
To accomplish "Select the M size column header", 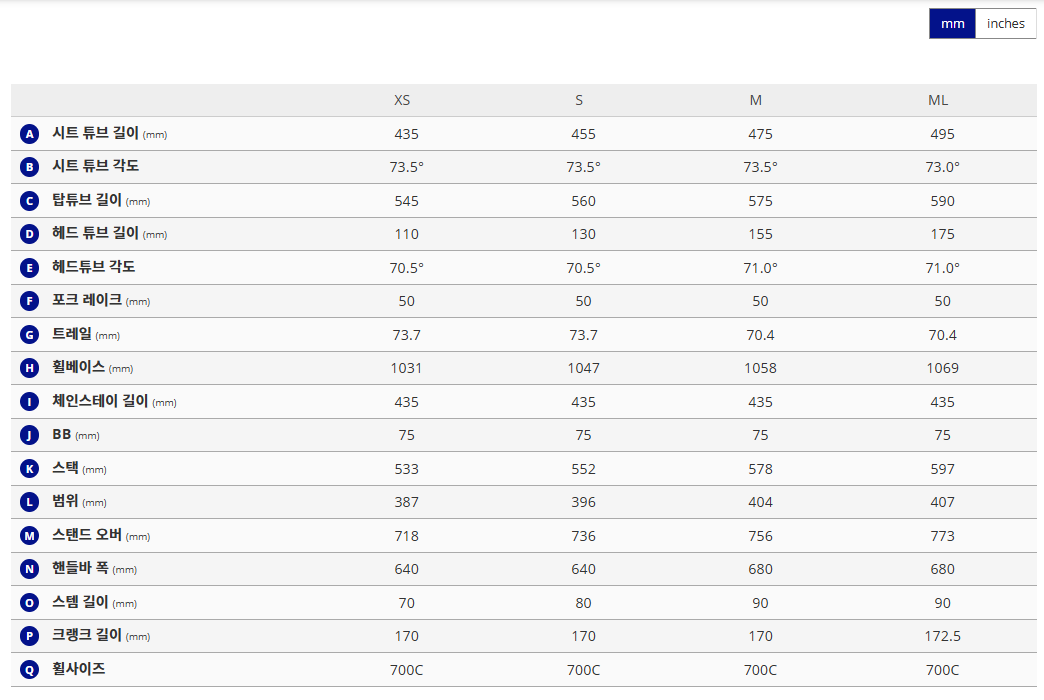I will [x=756, y=100].
